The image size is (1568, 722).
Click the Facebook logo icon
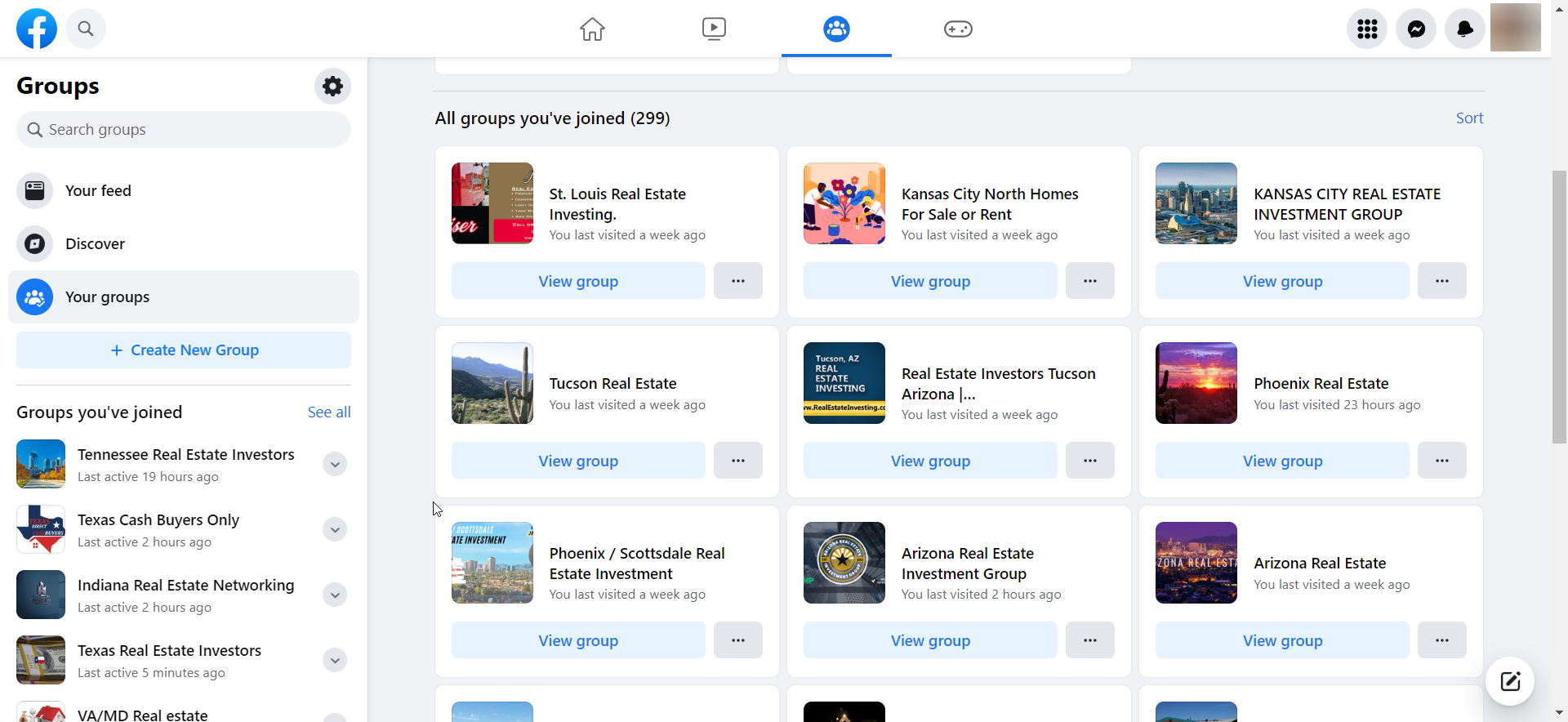point(37,29)
